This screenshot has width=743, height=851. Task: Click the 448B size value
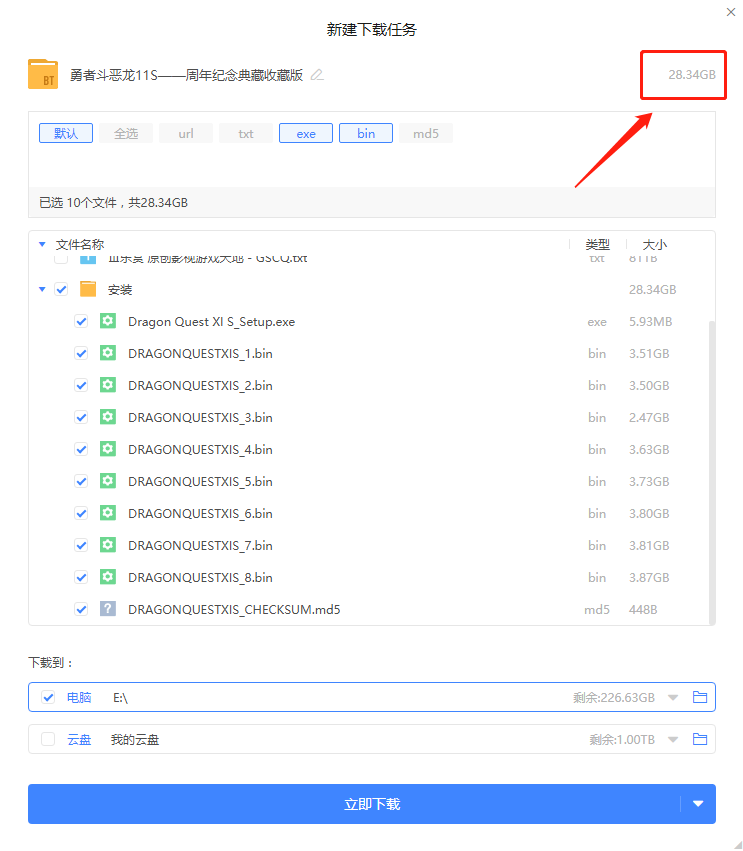point(643,609)
